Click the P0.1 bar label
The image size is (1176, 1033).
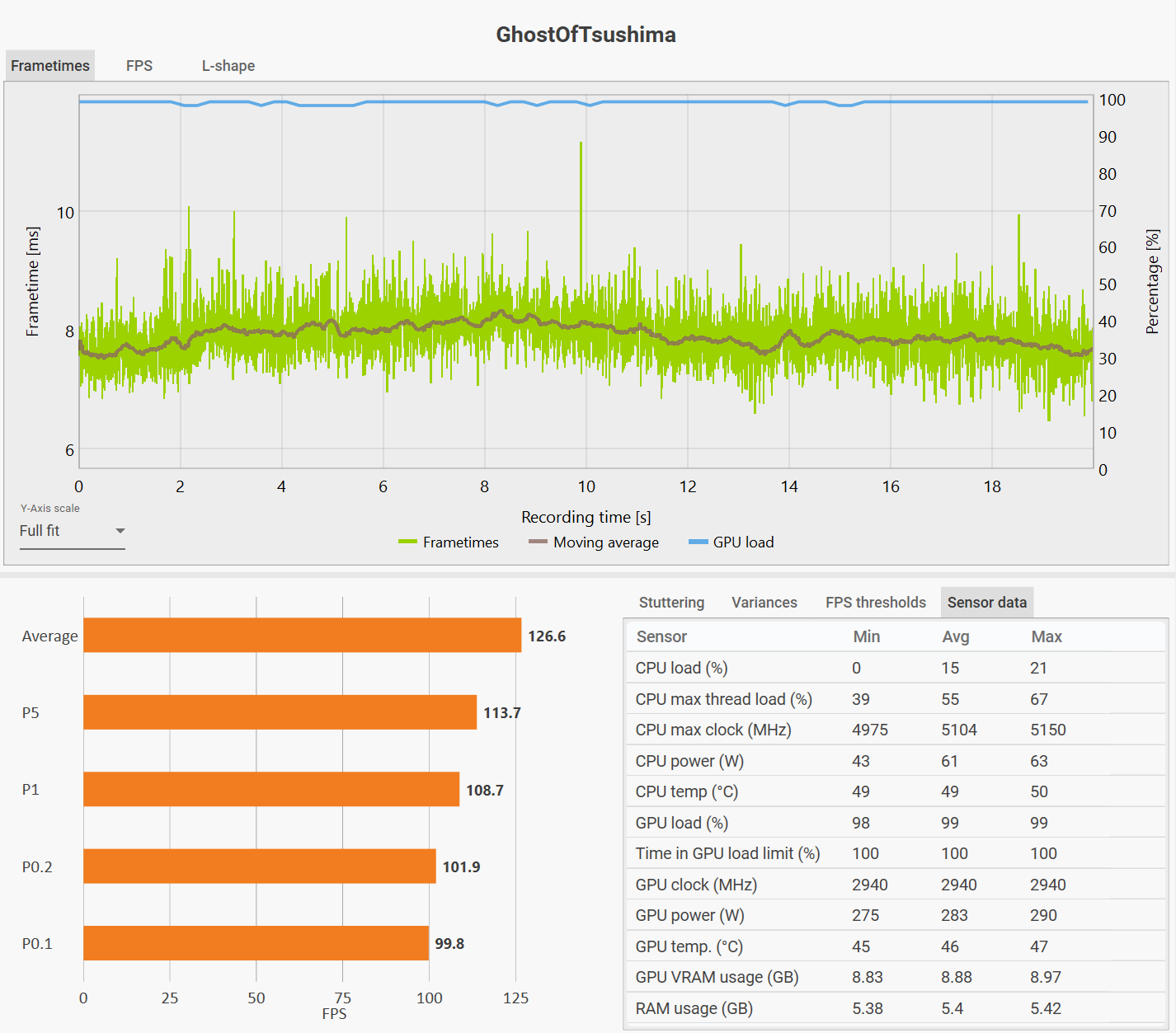(x=37, y=944)
